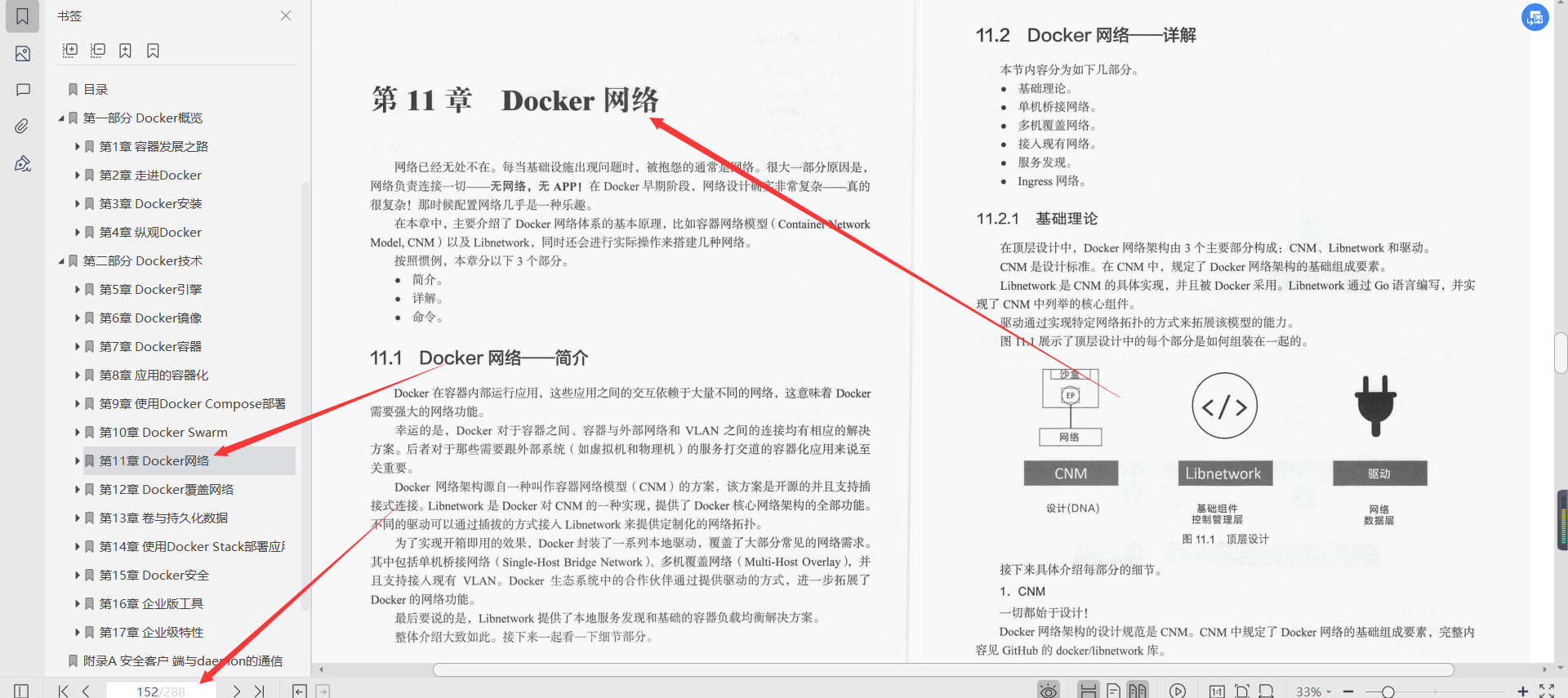Expand 第13章 卷与持久化数据 bookmark
The image size is (1568, 698).
(78, 518)
